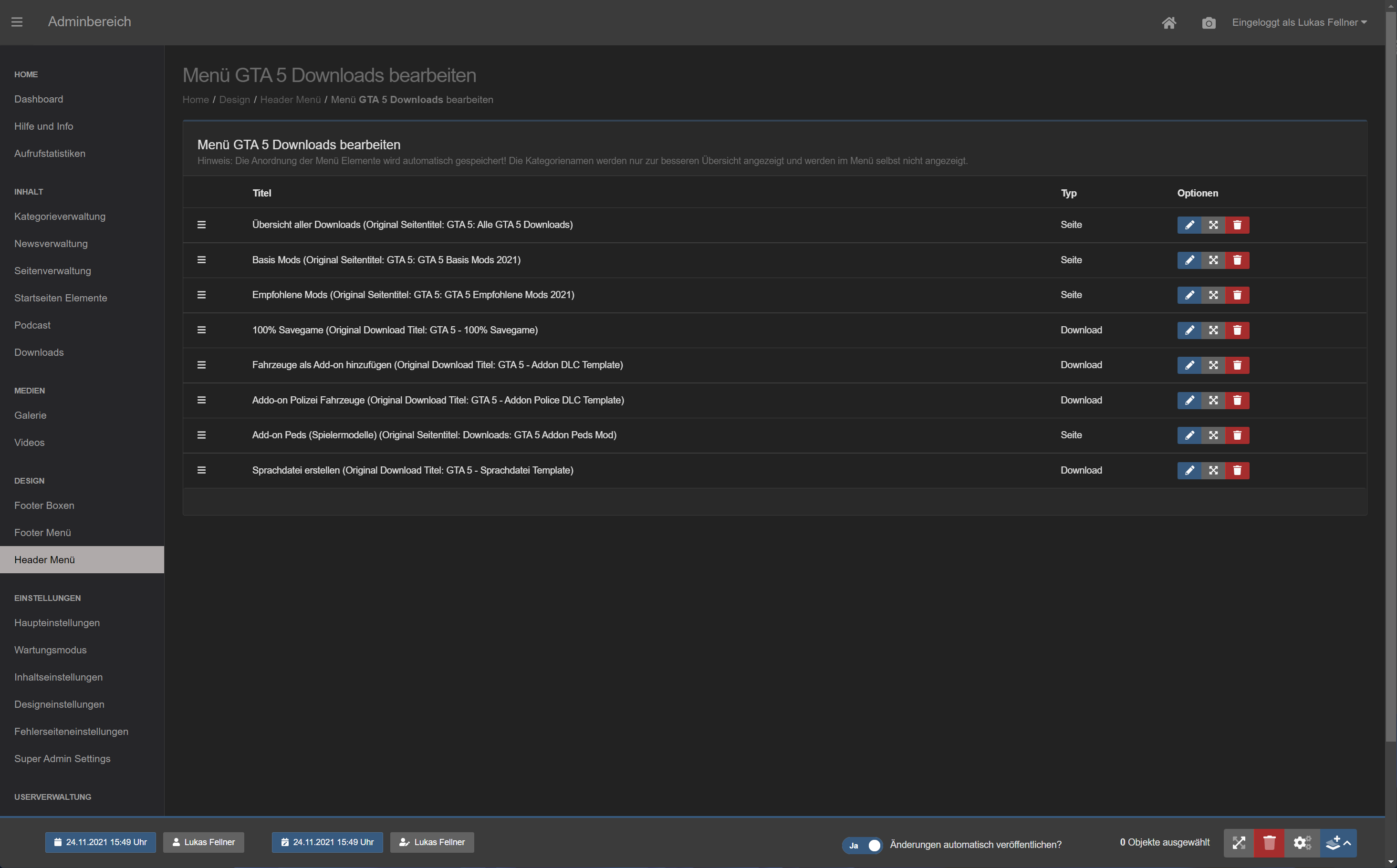Grab drag handle of Sprachdatei erstellen row
The height and width of the screenshot is (868, 1397).
click(x=201, y=470)
